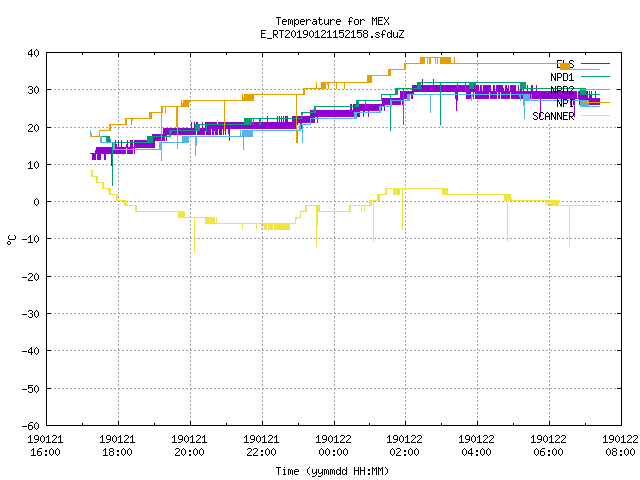The width and height of the screenshot is (640, 480).
Task: Click the x-axis label '190122 02:00'
Action: point(404,446)
